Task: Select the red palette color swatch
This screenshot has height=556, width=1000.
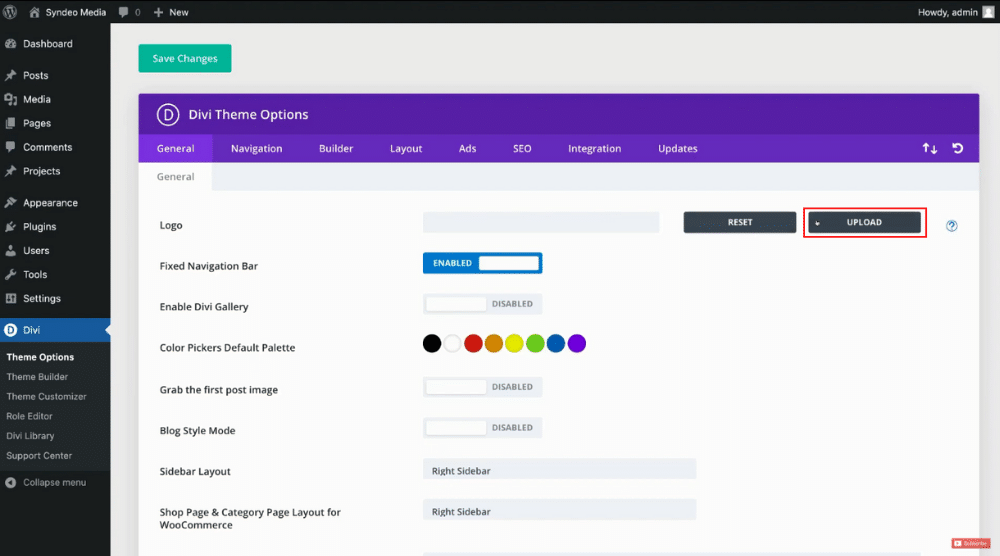Action: tap(473, 344)
